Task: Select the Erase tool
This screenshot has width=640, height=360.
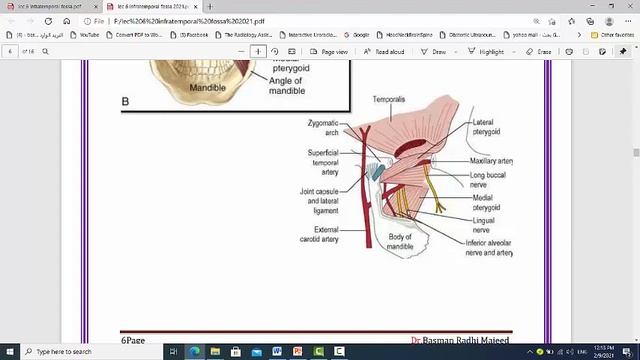Action: pos(539,52)
